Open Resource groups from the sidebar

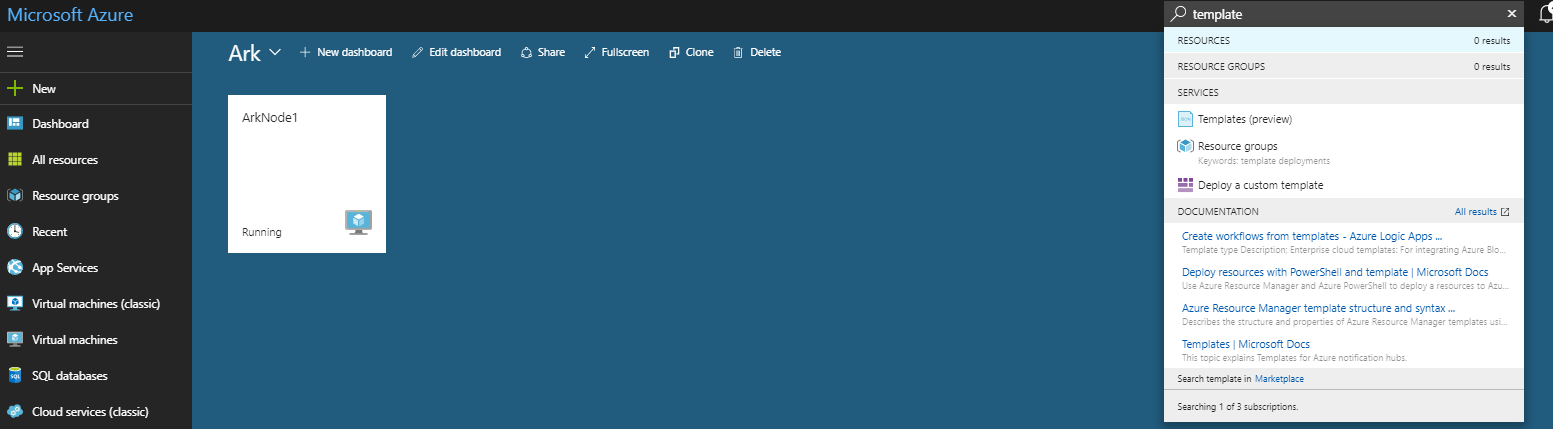pos(95,196)
